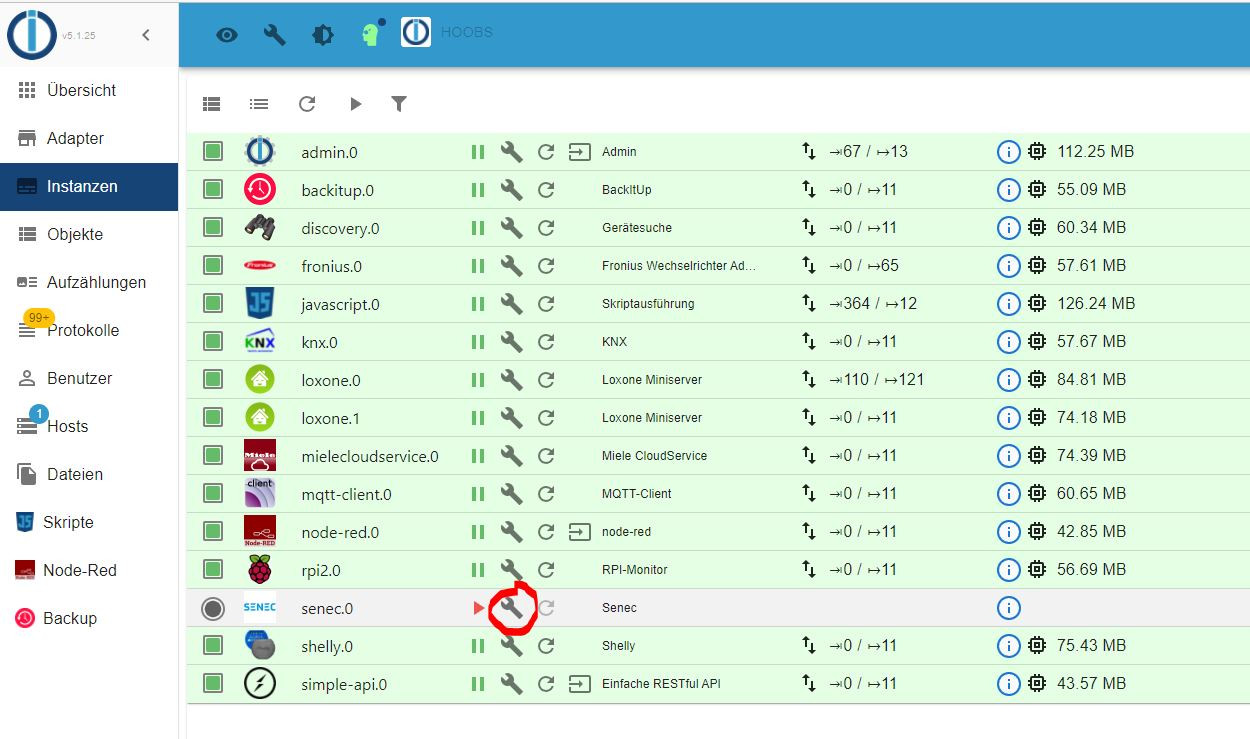Open Node-Red in the sidebar
This screenshot has height=739, width=1250.
pos(89,570)
